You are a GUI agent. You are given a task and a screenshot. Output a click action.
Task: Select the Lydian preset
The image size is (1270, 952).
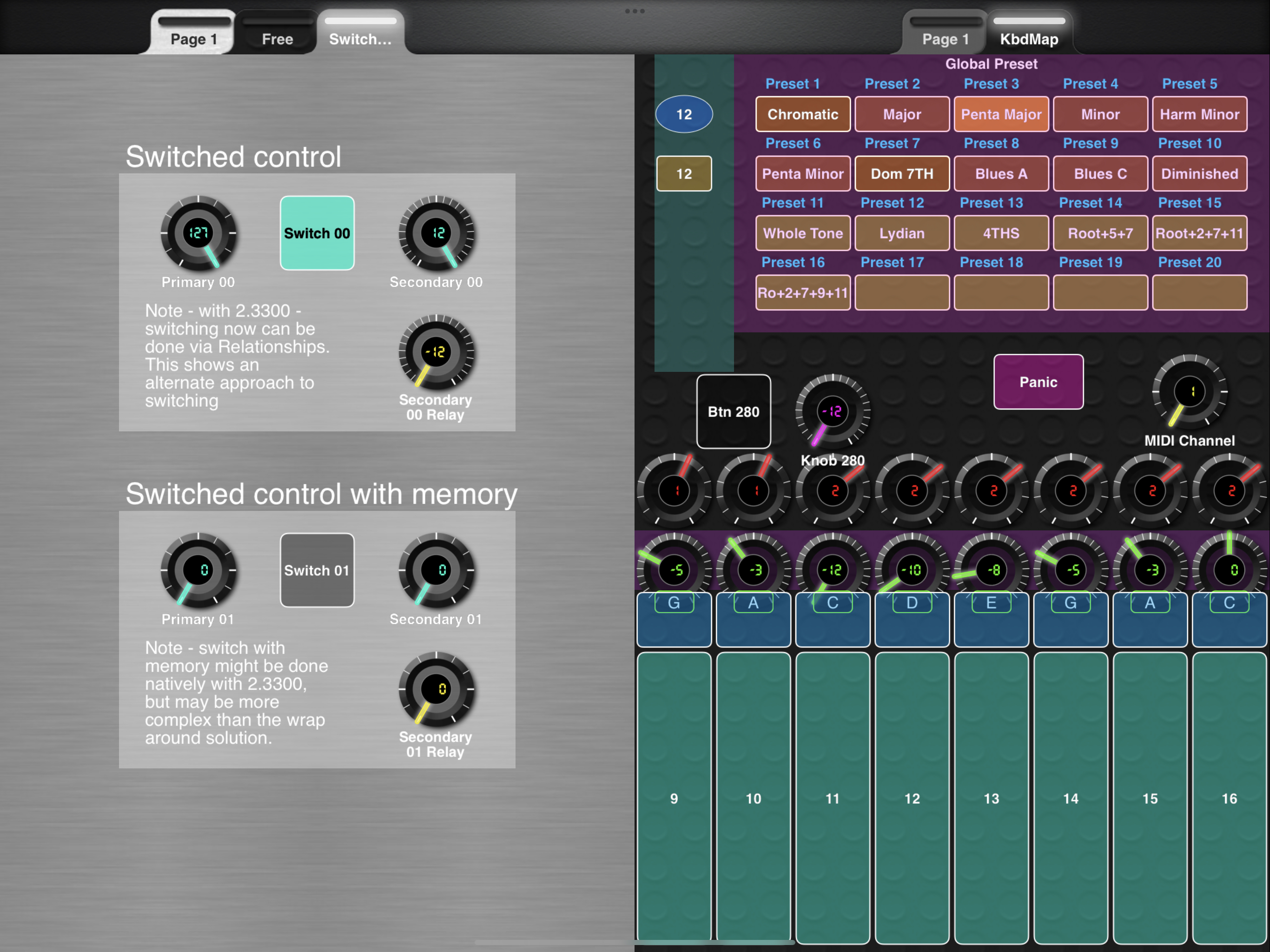[902, 233]
